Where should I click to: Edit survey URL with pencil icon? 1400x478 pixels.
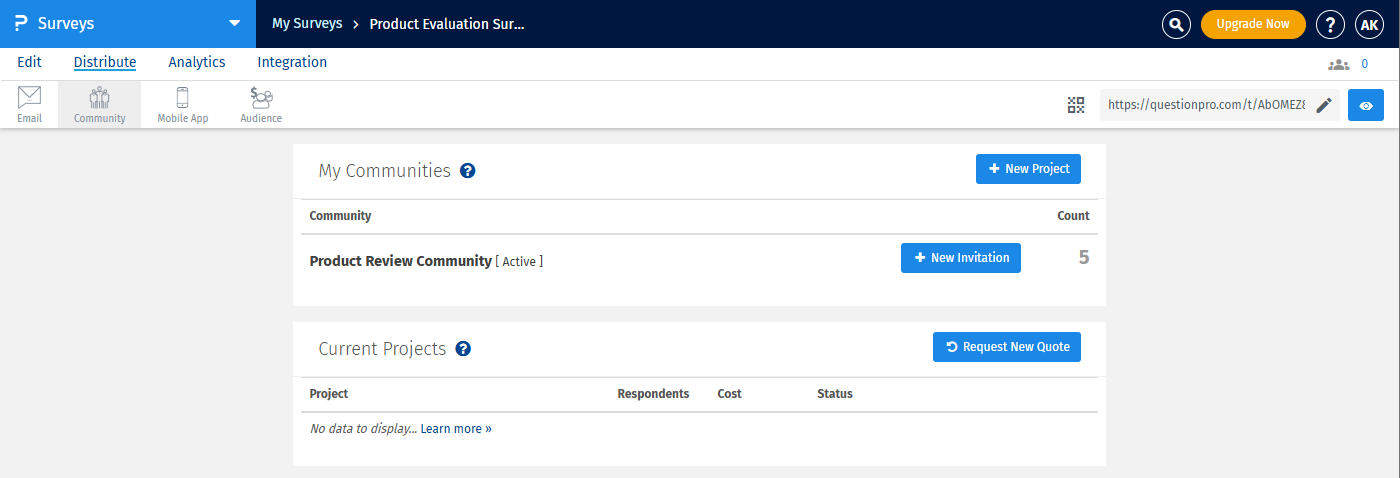coord(1324,105)
